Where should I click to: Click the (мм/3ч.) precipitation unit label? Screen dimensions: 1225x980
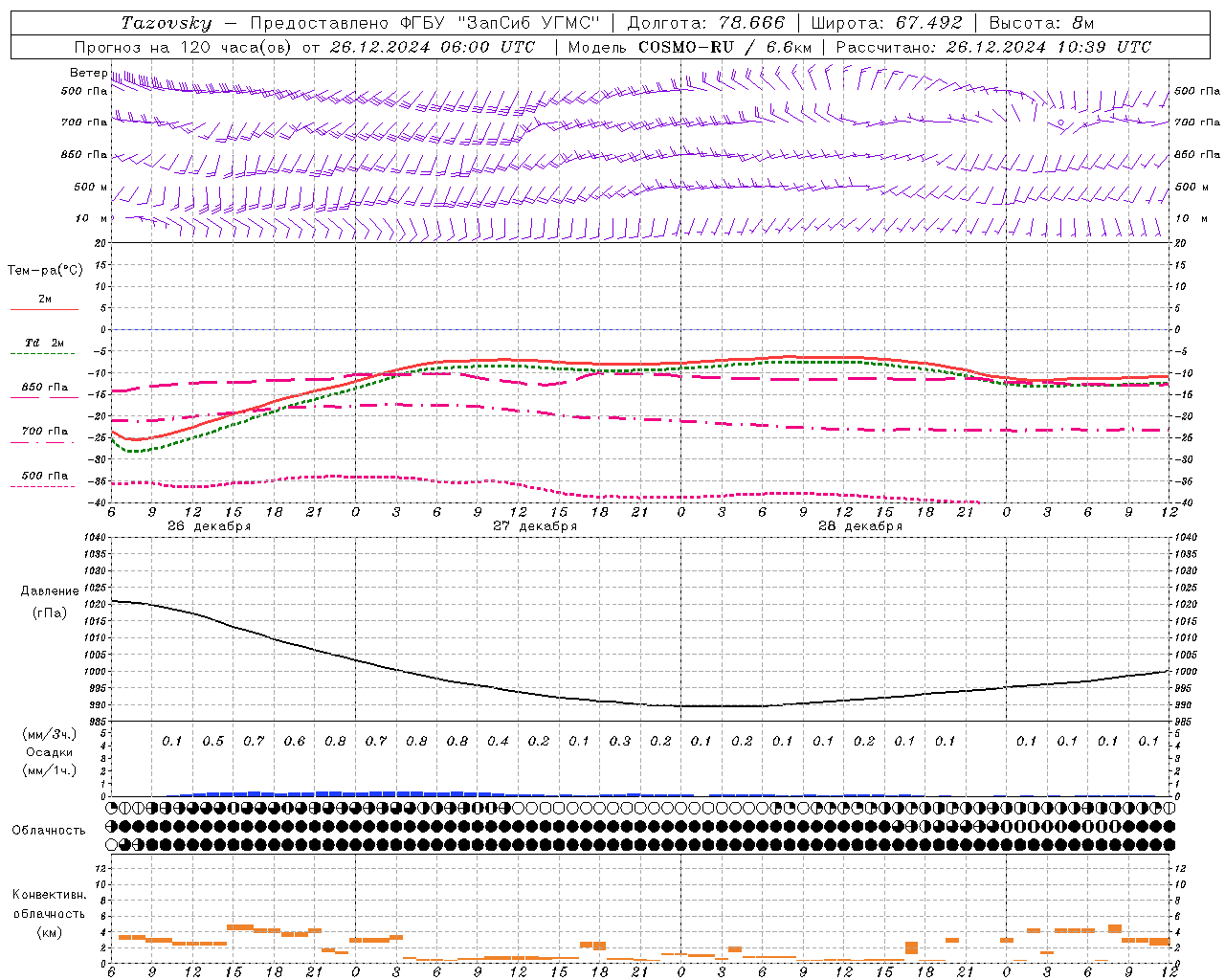50,734
